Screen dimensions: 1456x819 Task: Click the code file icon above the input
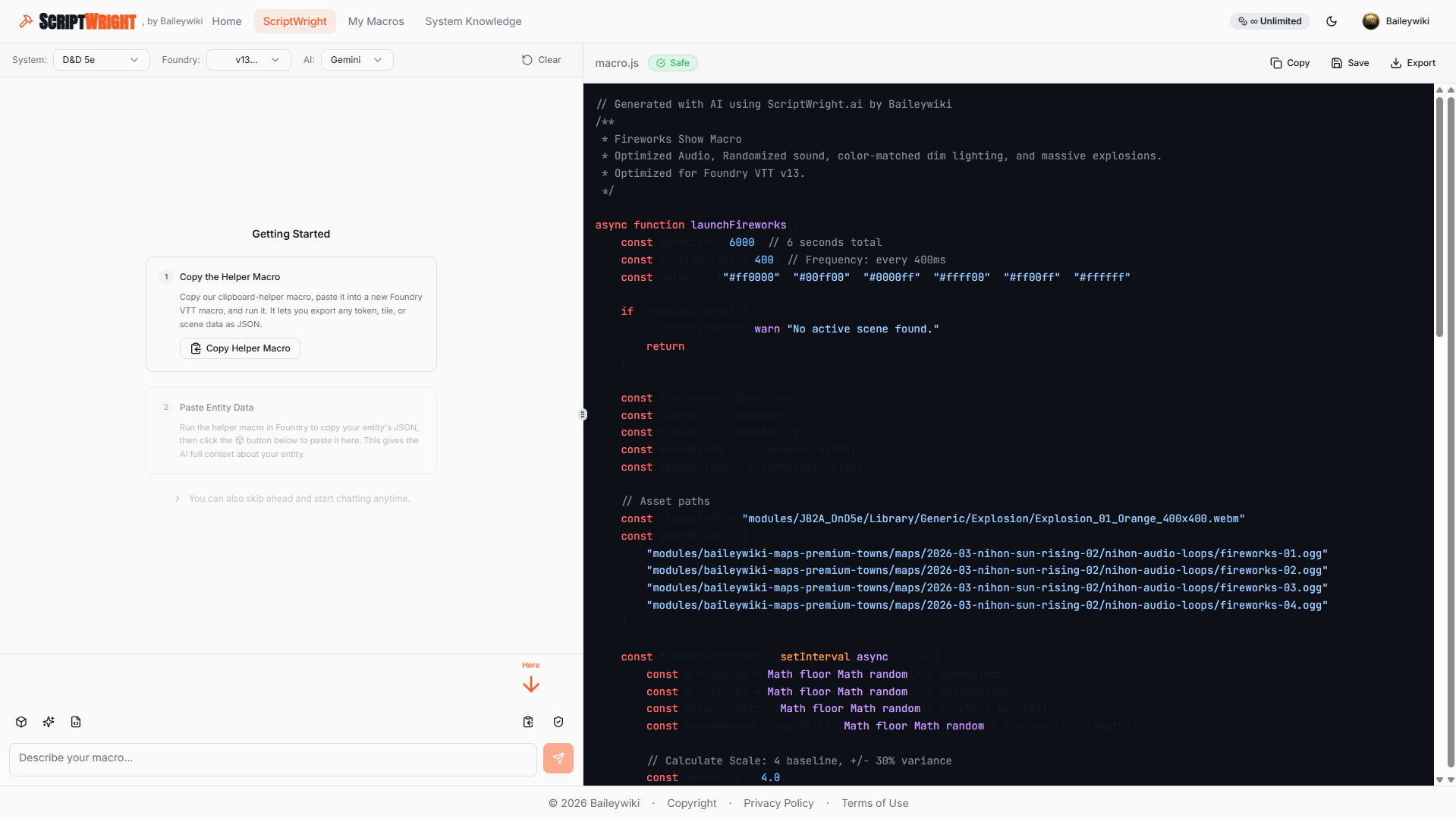coord(76,722)
